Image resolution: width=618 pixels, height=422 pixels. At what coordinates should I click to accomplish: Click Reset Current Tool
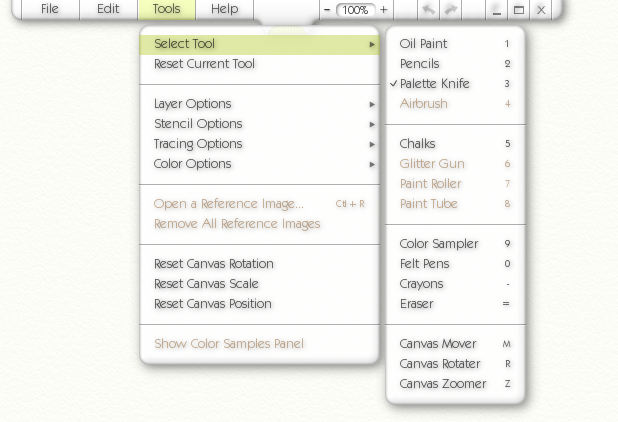pos(205,64)
